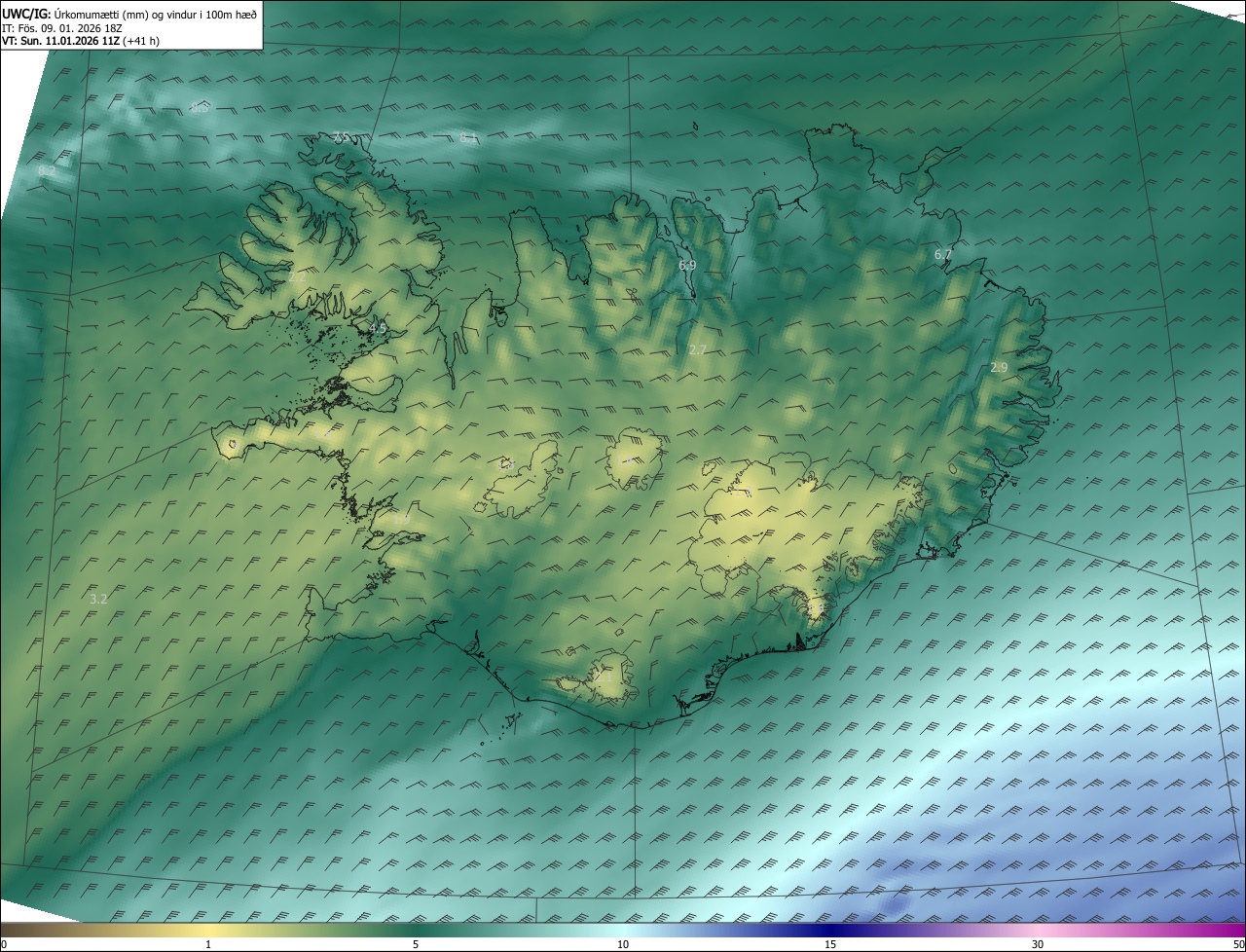Viewport: 1246px width, 952px height.
Task: Click the 30 tick on the color scale
Action: click(1038, 944)
